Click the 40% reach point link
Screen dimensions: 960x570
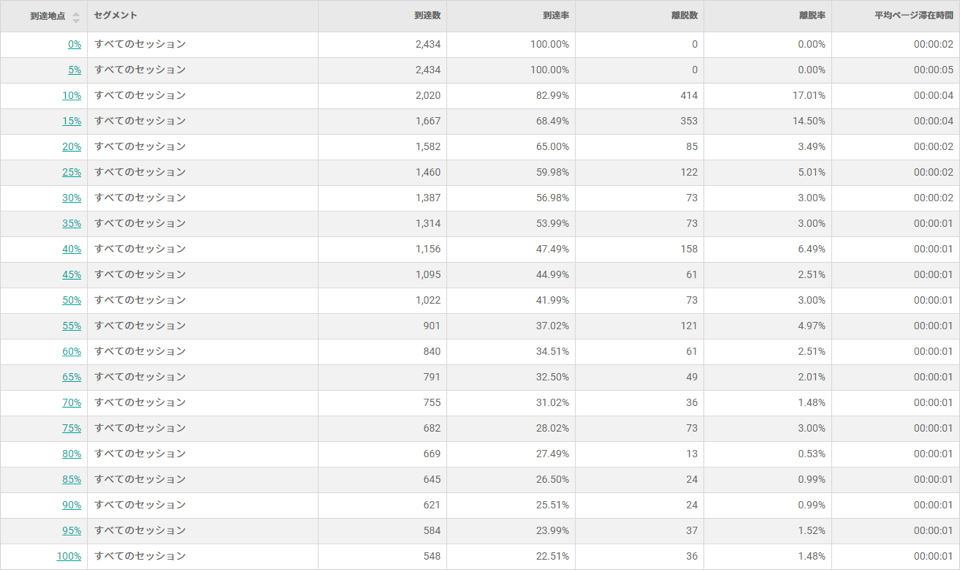[x=71, y=249]
